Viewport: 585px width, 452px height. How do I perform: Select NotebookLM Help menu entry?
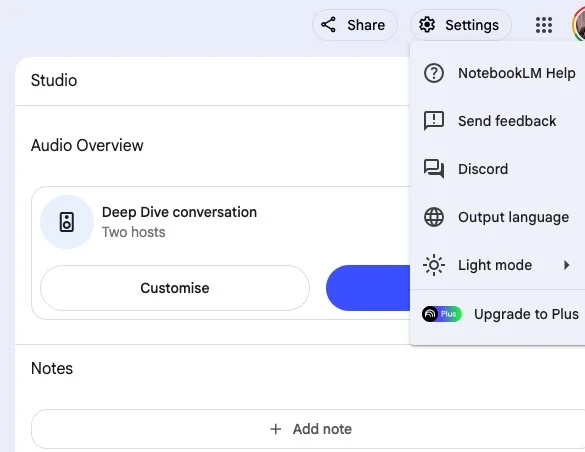click(x=498, y=73)
